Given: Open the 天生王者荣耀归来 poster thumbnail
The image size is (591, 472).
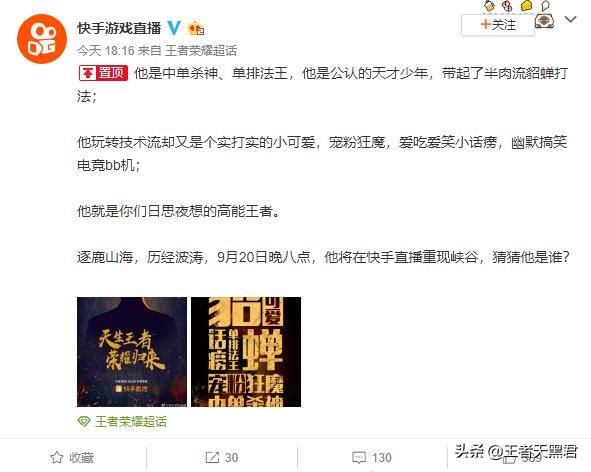Looking at the screenshot, I should pos(132,352).
